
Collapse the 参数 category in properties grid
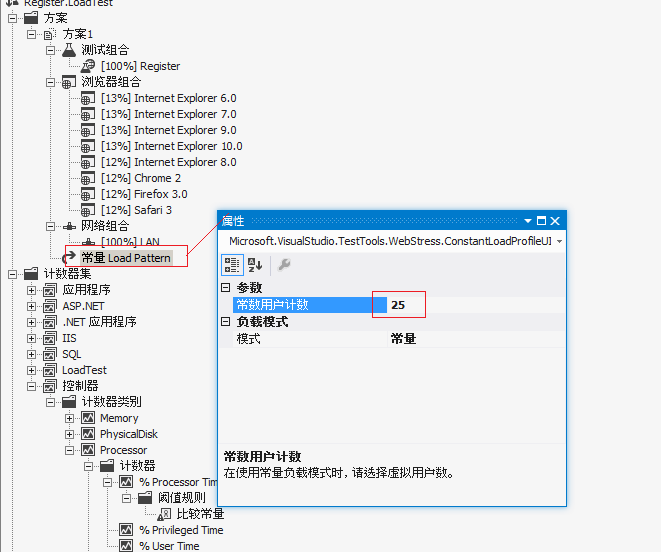point(226,288)
